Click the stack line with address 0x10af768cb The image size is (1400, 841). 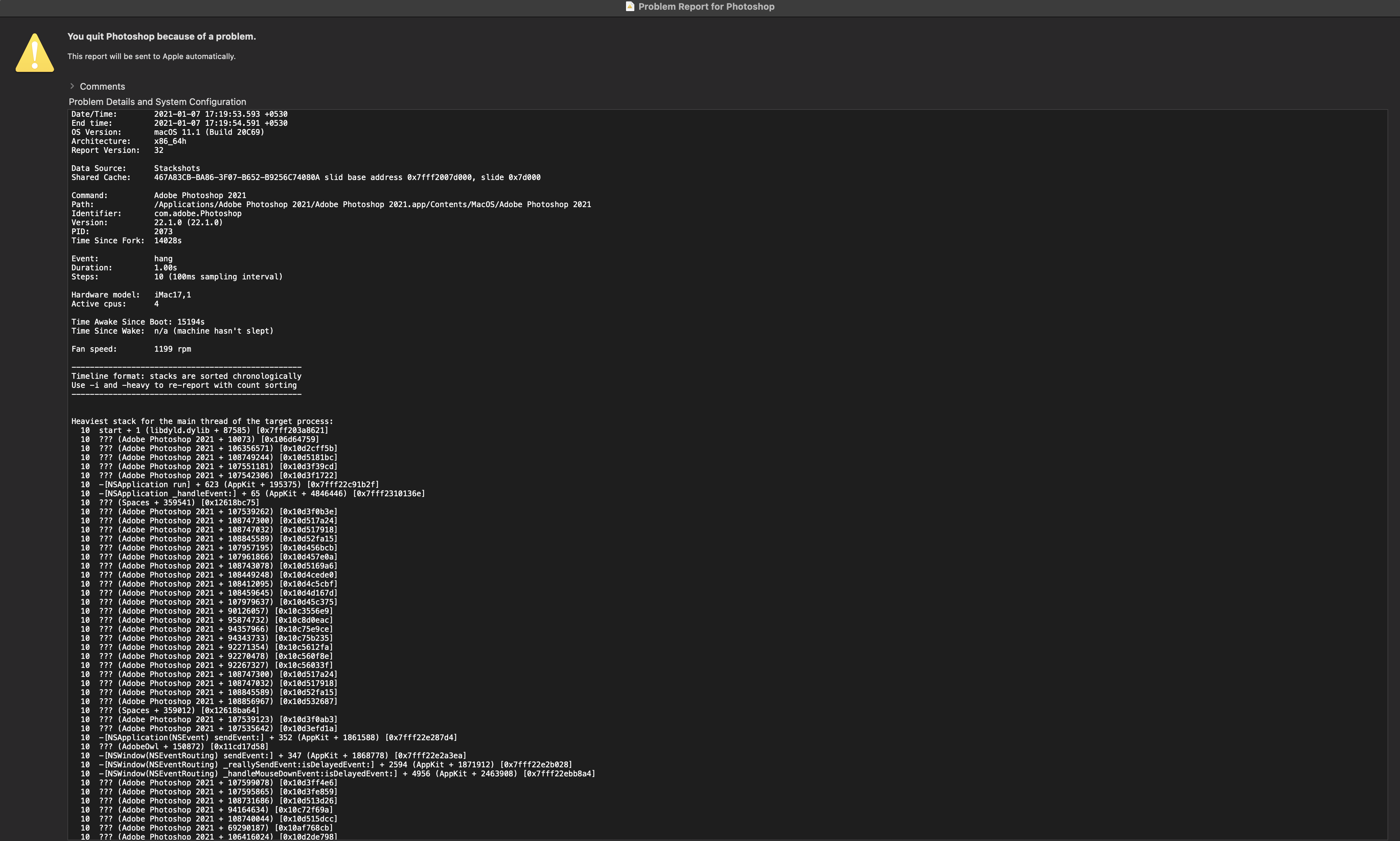click(207, 828)
